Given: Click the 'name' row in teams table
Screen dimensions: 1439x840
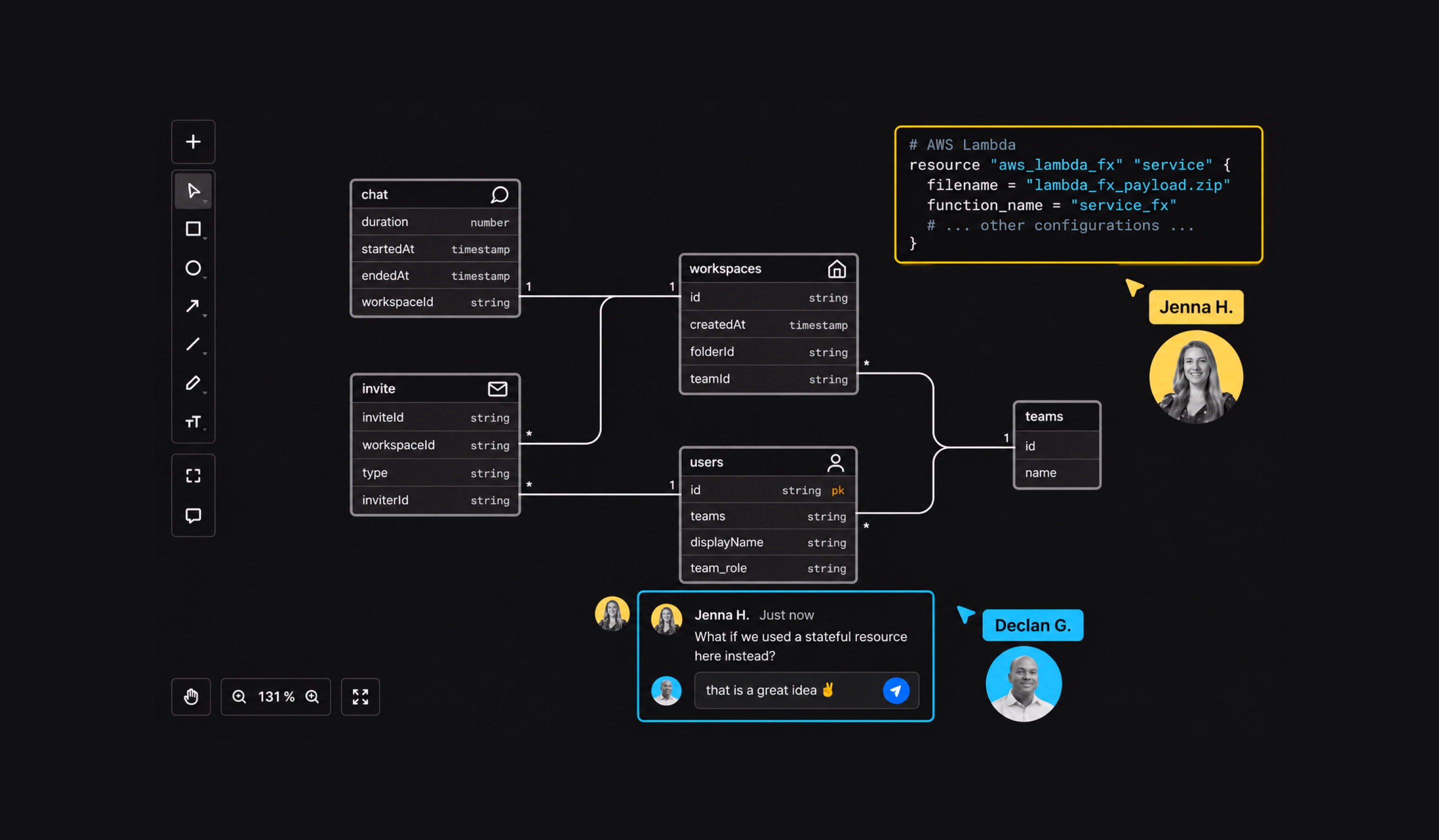Looking at the screenshot, I should click(x=1057, y=473).
